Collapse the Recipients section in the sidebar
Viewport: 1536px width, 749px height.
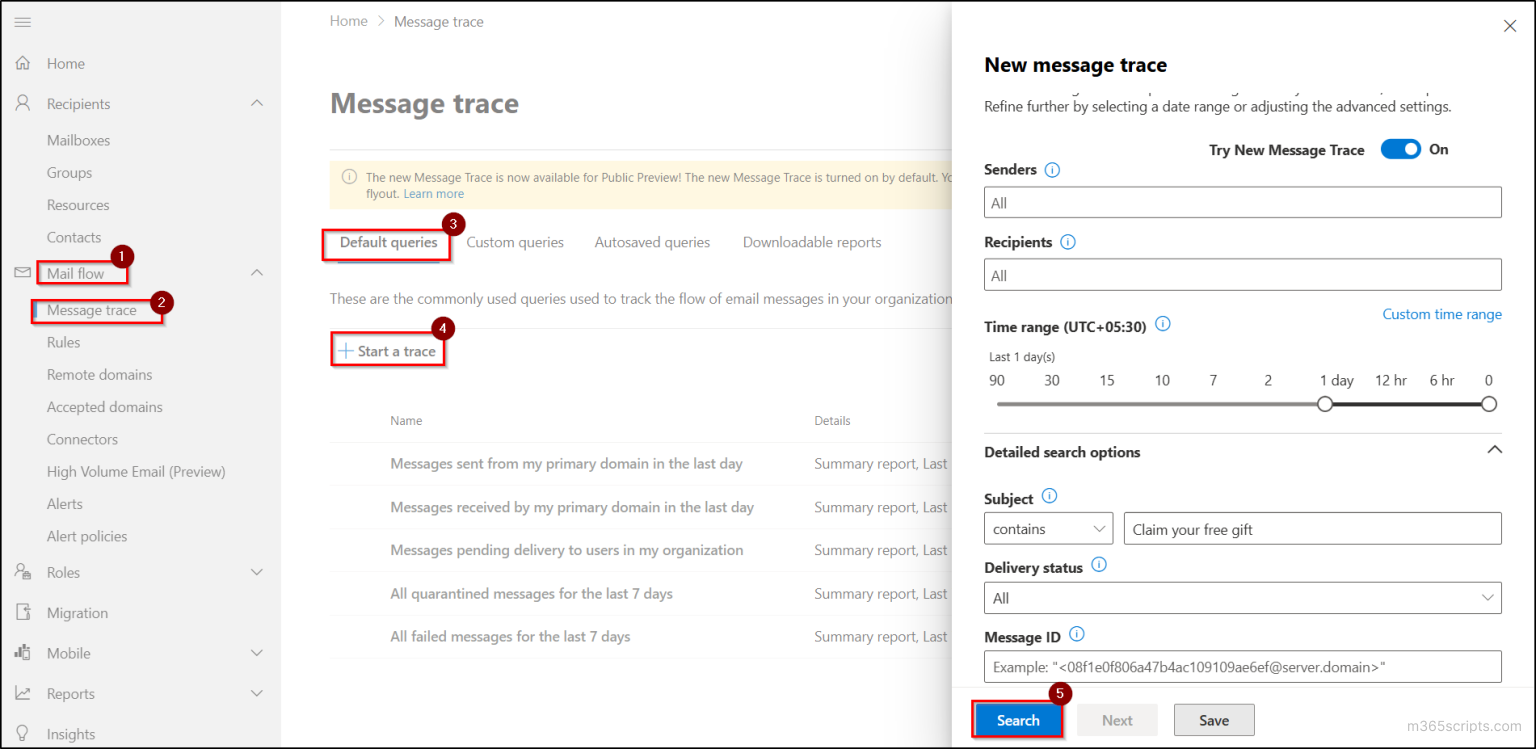pos(257,103)
